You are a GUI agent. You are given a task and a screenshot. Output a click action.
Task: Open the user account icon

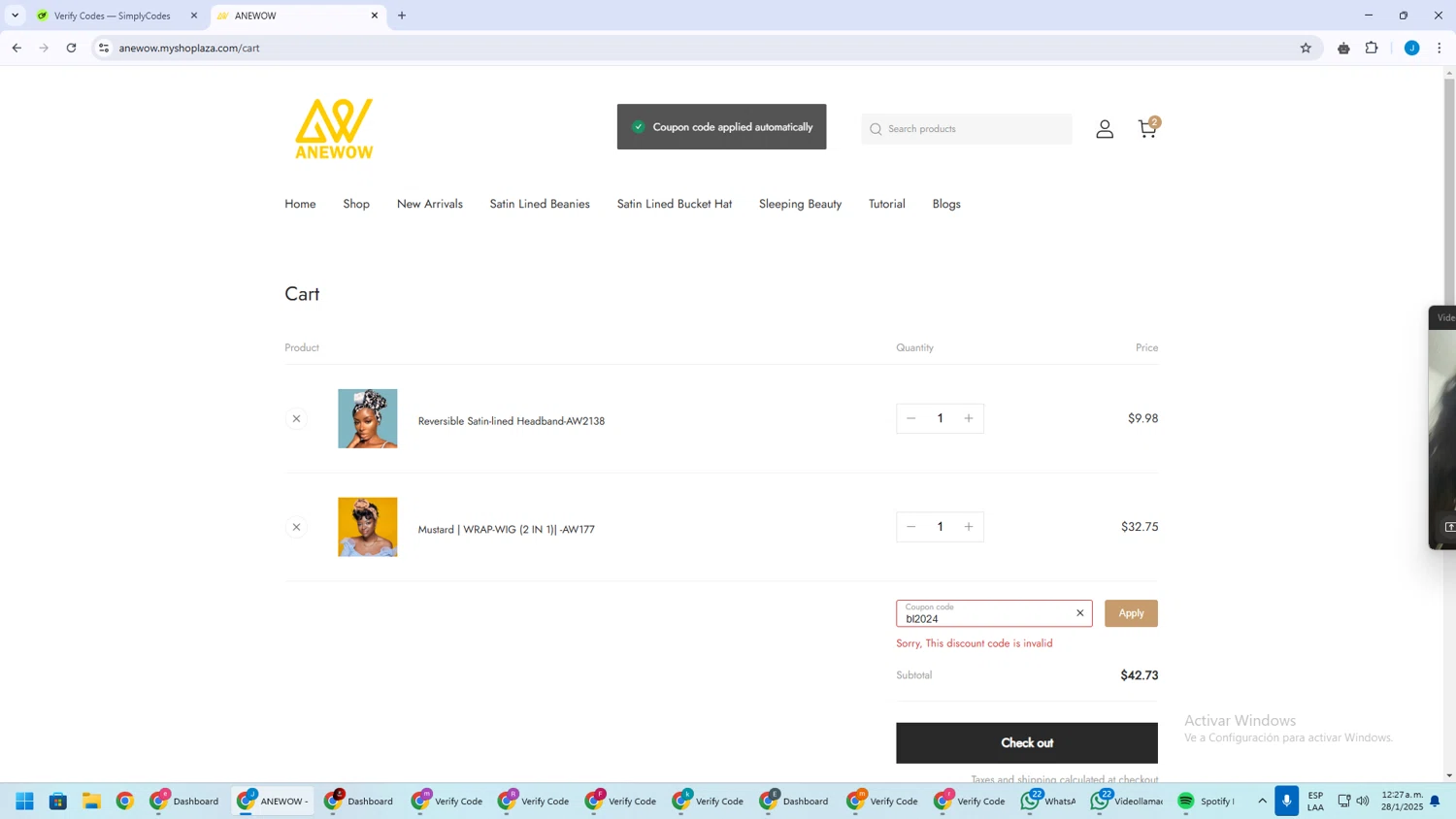coord(1105,129)
